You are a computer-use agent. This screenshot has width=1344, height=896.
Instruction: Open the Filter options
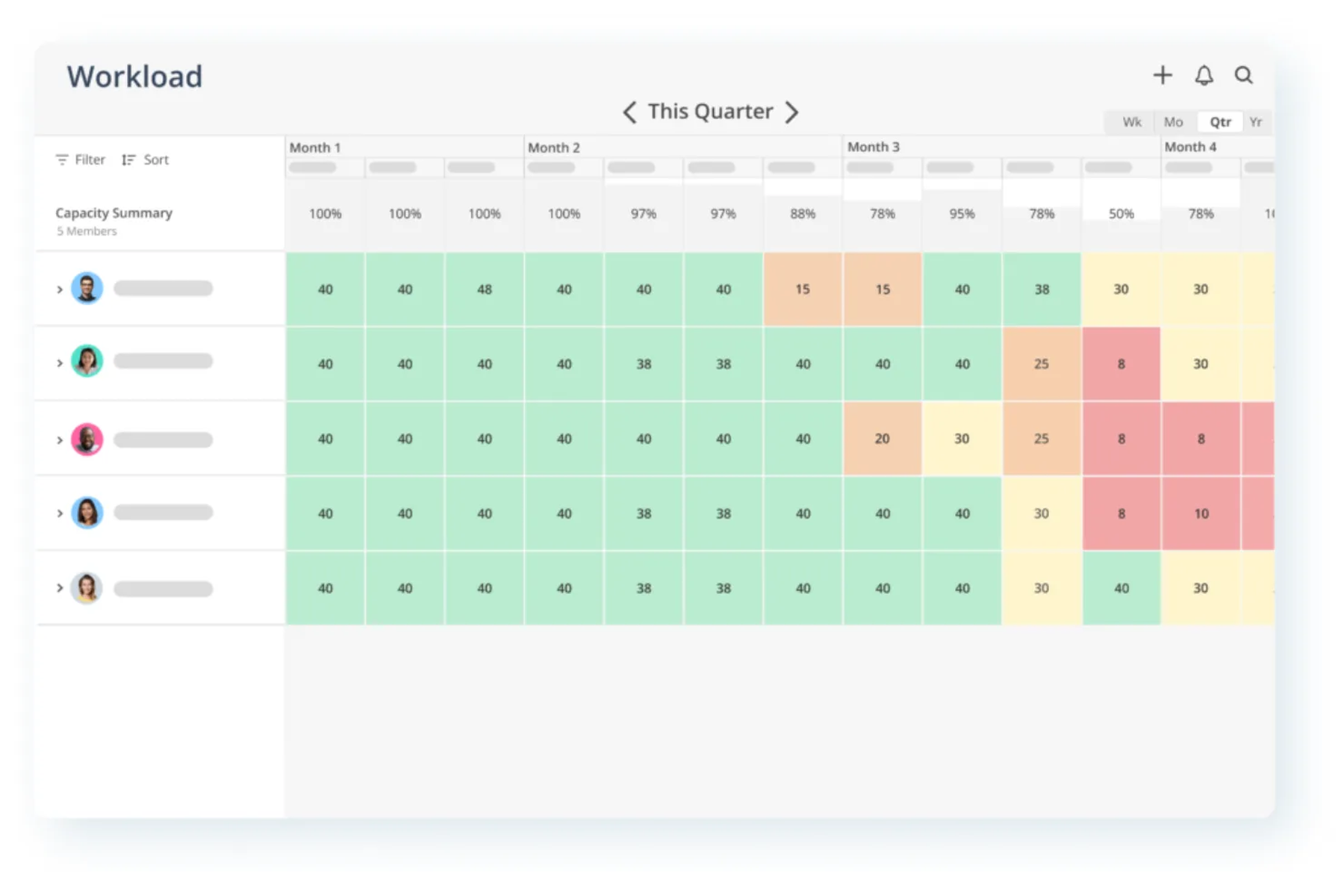[79, 159]
